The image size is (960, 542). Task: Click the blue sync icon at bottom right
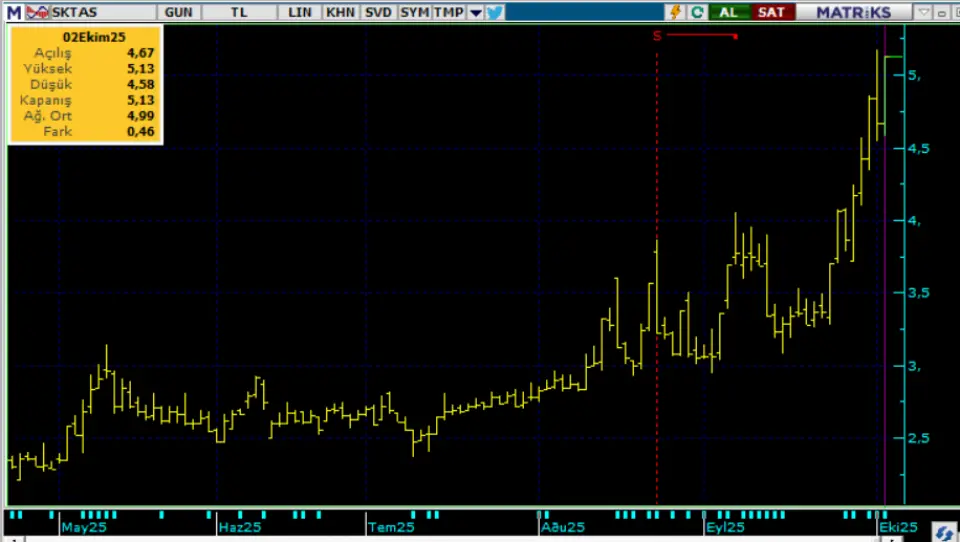pos(944,533)
